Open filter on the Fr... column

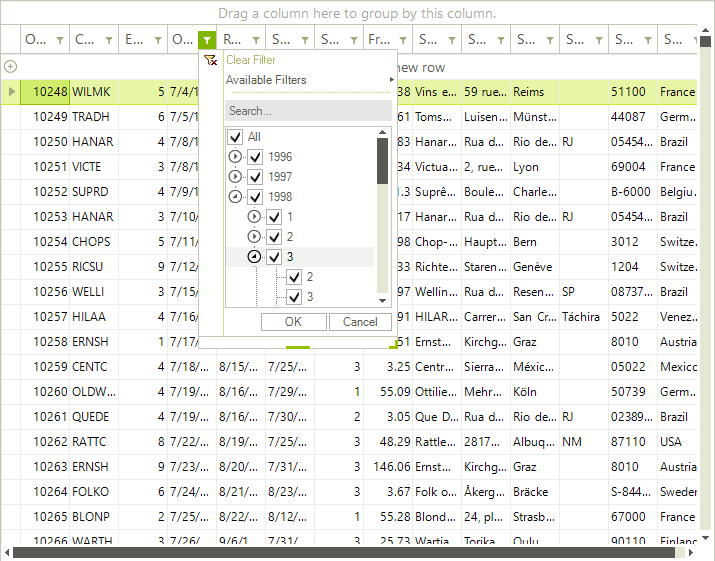403,40
